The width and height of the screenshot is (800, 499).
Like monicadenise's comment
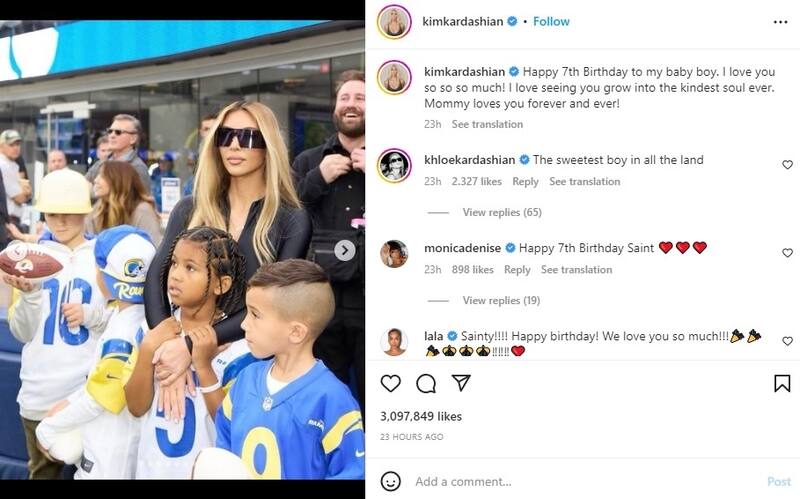click(787, 253)
